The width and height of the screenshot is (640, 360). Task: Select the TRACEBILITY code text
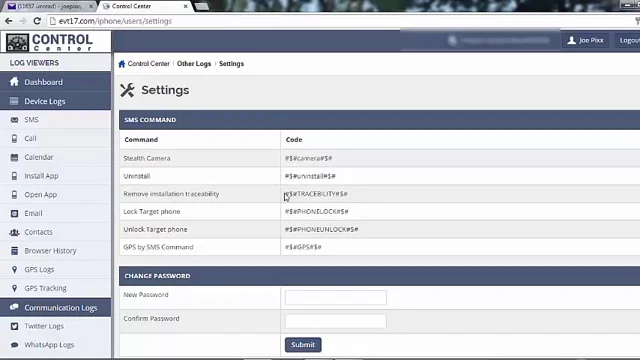click(316, 194)
